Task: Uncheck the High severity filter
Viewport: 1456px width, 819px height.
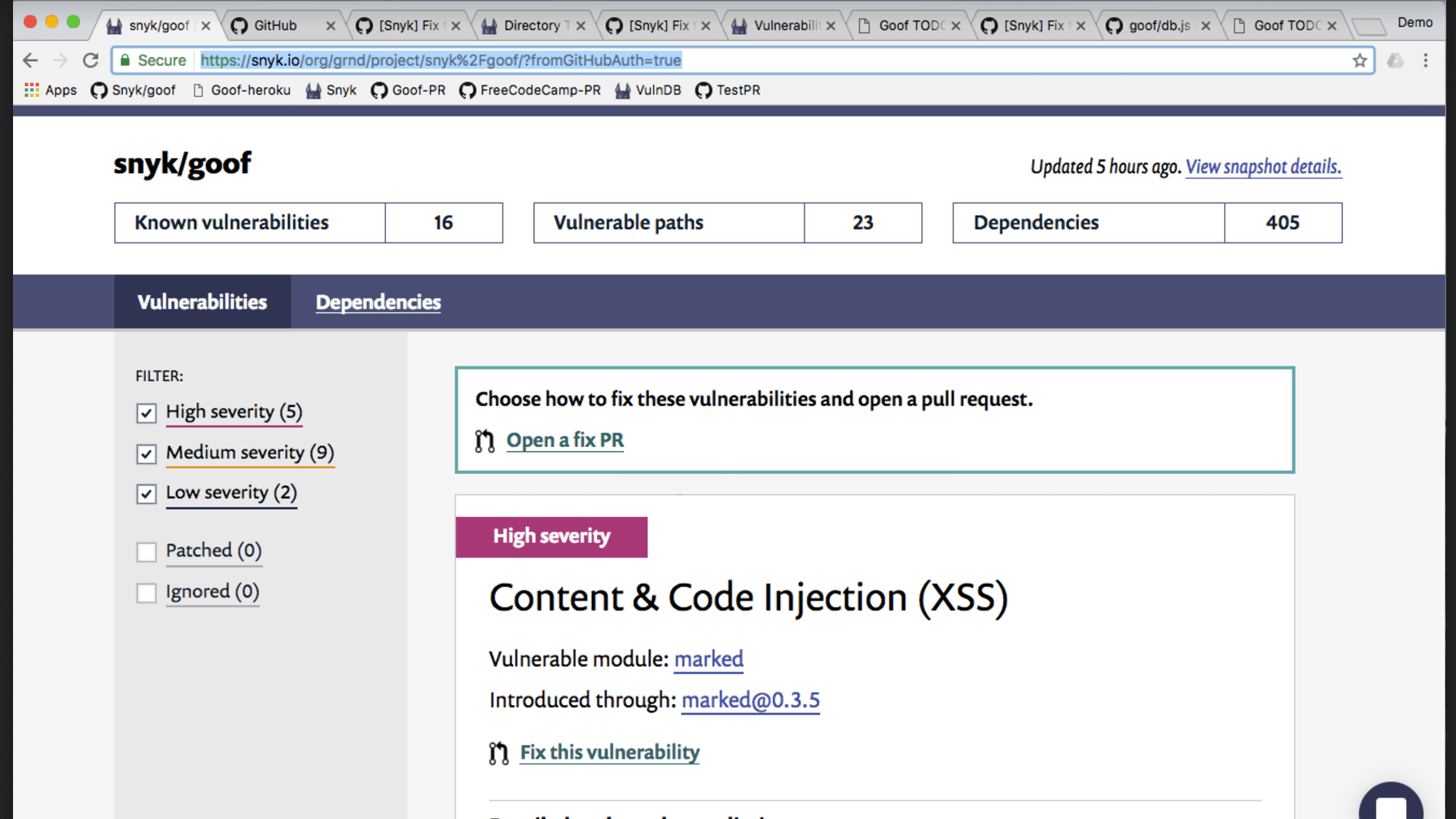Action: [x=147, y=413]
